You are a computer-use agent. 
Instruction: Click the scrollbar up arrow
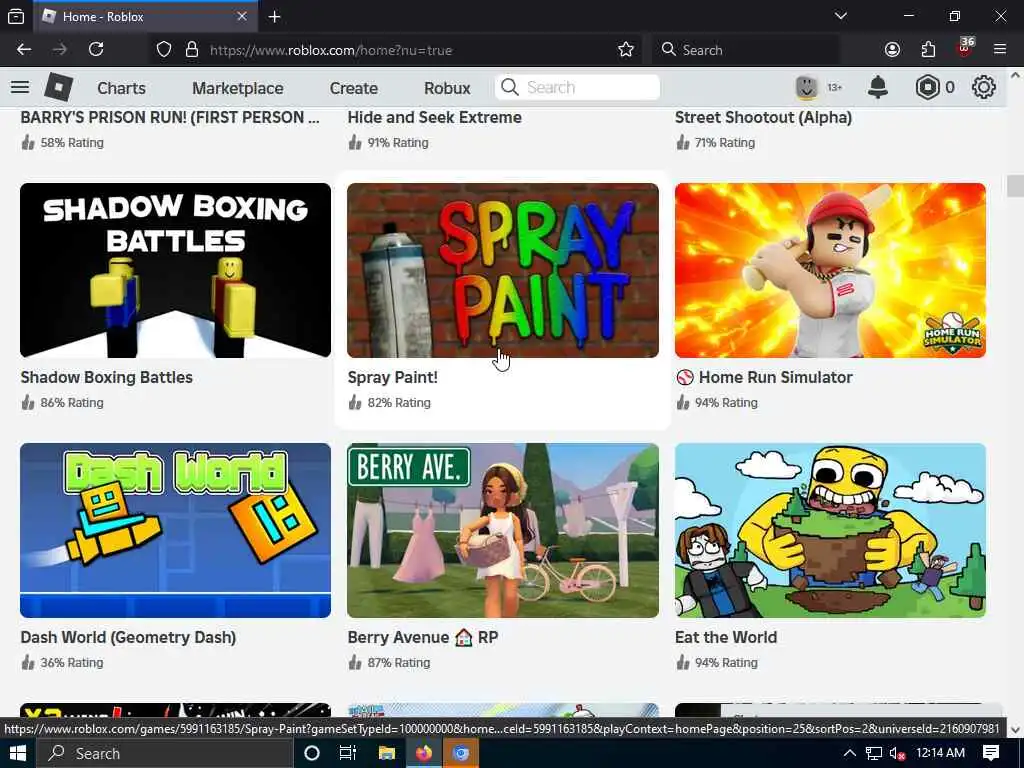(1016, 75)
